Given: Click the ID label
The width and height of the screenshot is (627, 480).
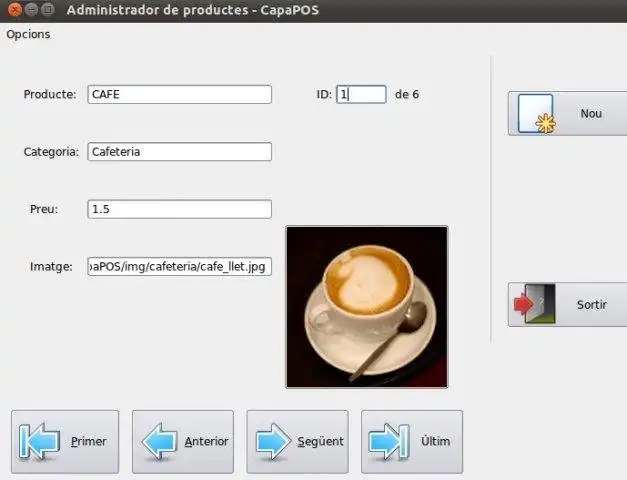Looking at the screenshot, I should pyautogui.click(x=324, y=94).
